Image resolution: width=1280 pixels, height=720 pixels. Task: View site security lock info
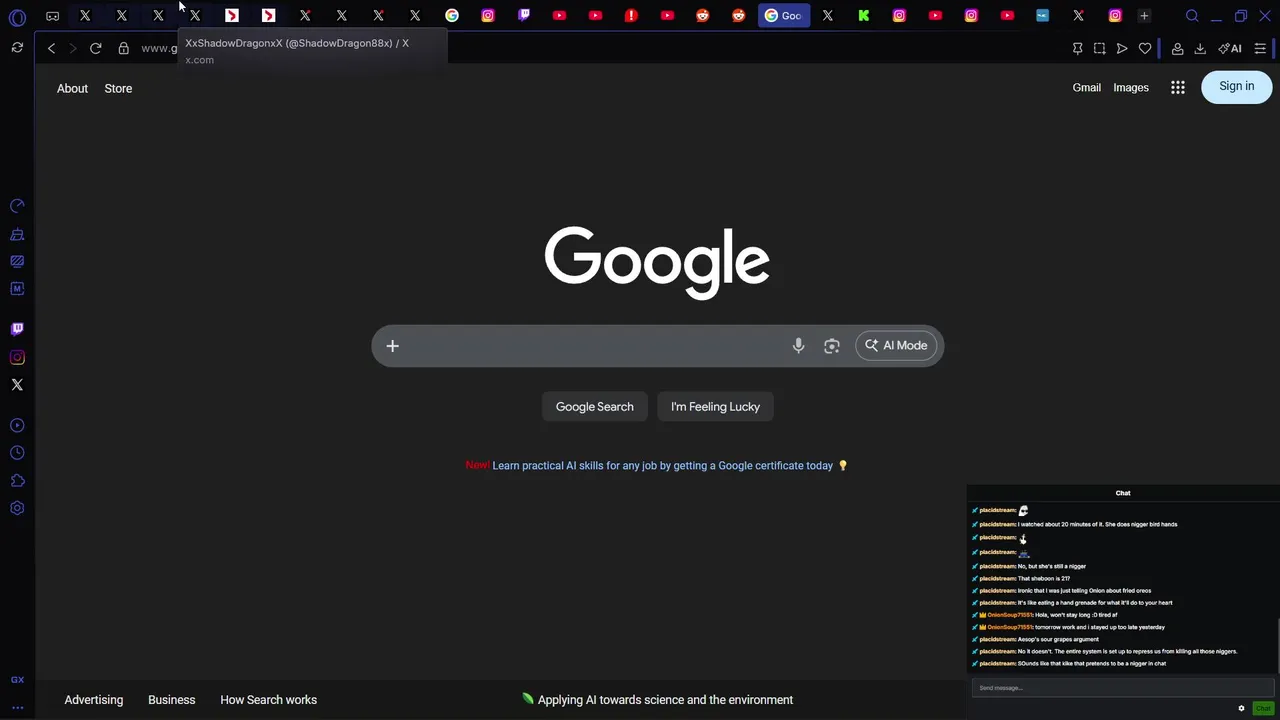pyautogui.click(x=123, y=48)
